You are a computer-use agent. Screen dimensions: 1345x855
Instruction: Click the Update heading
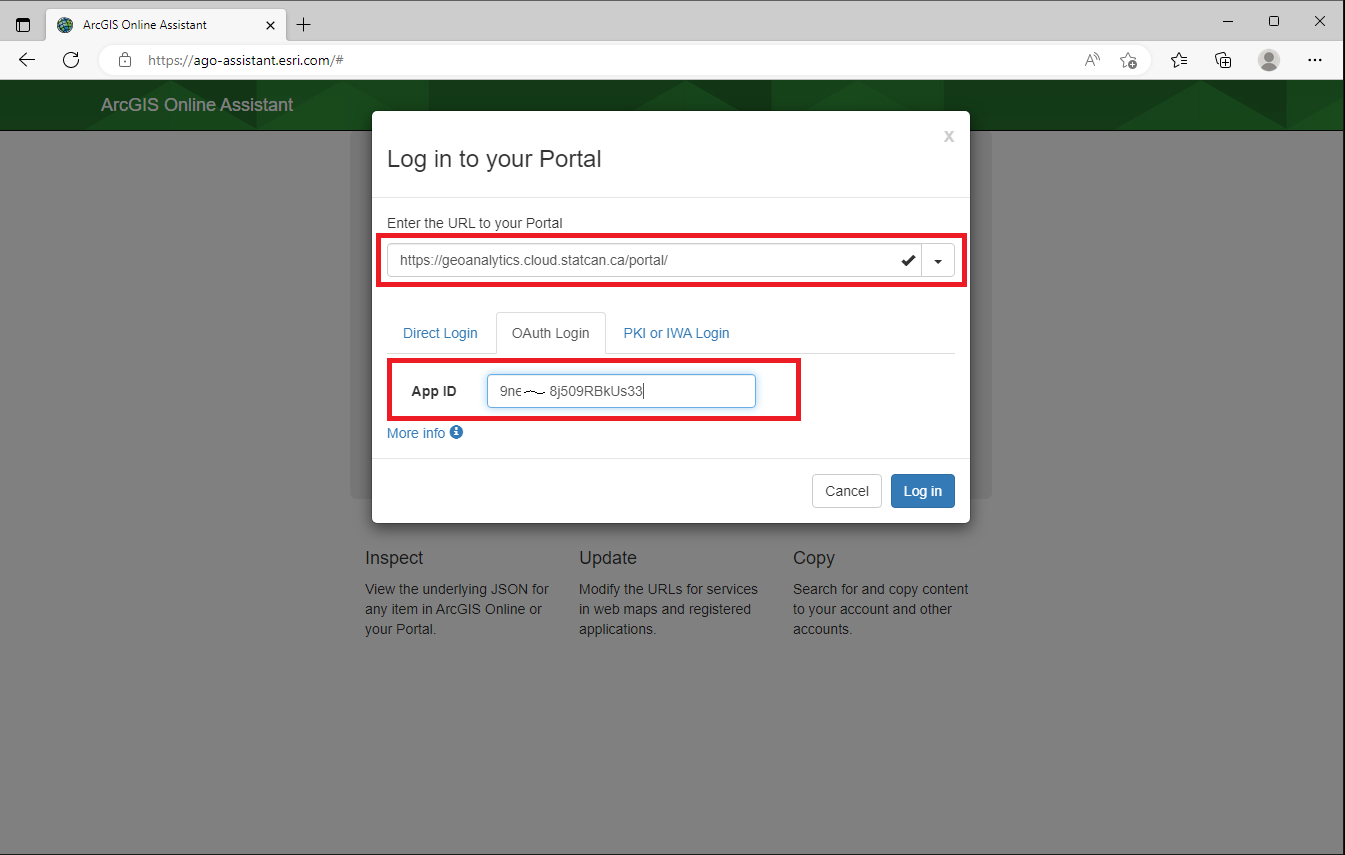608,558
